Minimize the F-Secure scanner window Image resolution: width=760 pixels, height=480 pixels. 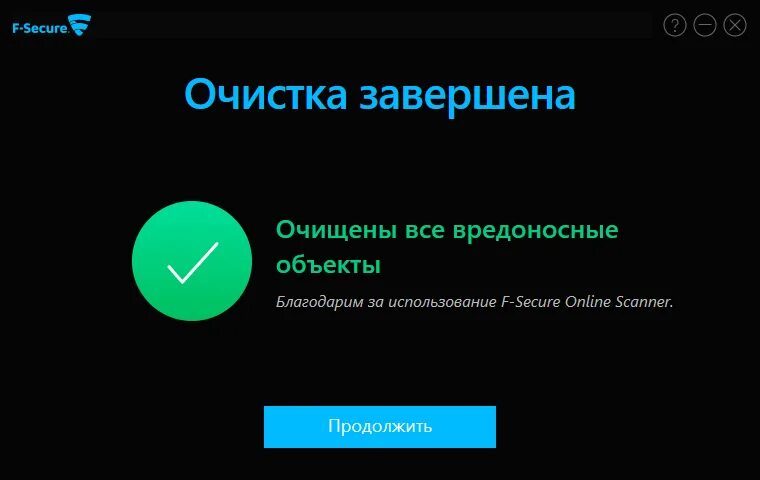point(705,25)
